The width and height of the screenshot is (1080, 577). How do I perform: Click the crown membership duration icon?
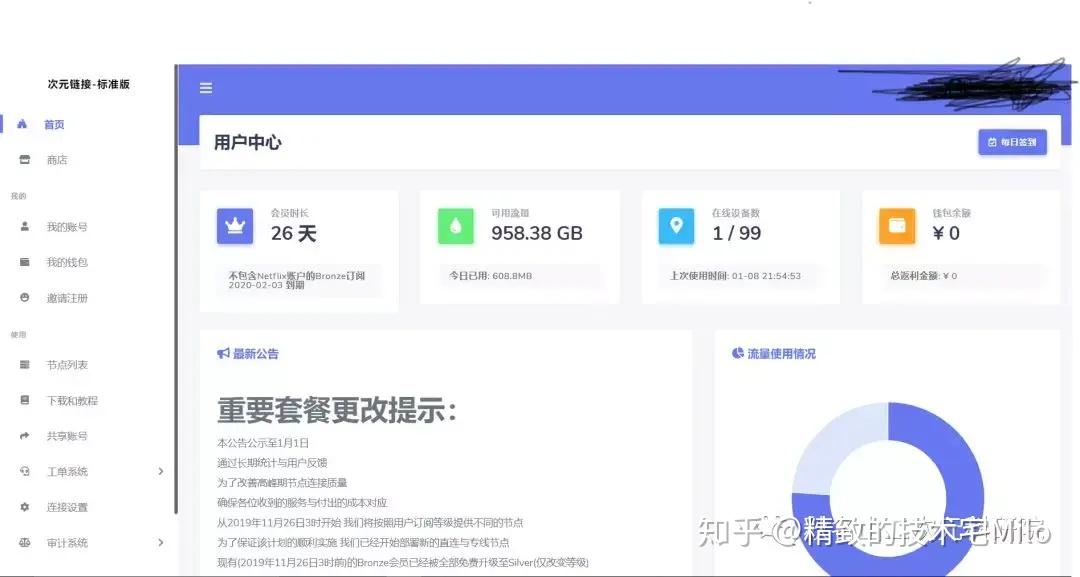(x=235, y=226)
